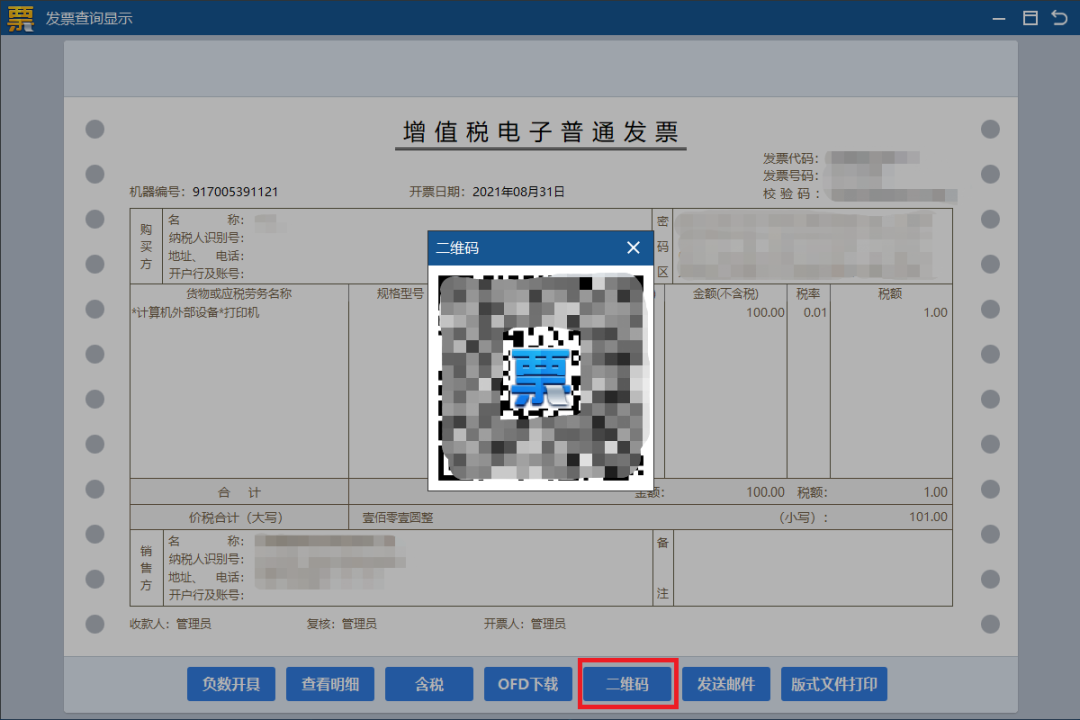
Task: Click the 合计 row label
Action: point(239,492)
